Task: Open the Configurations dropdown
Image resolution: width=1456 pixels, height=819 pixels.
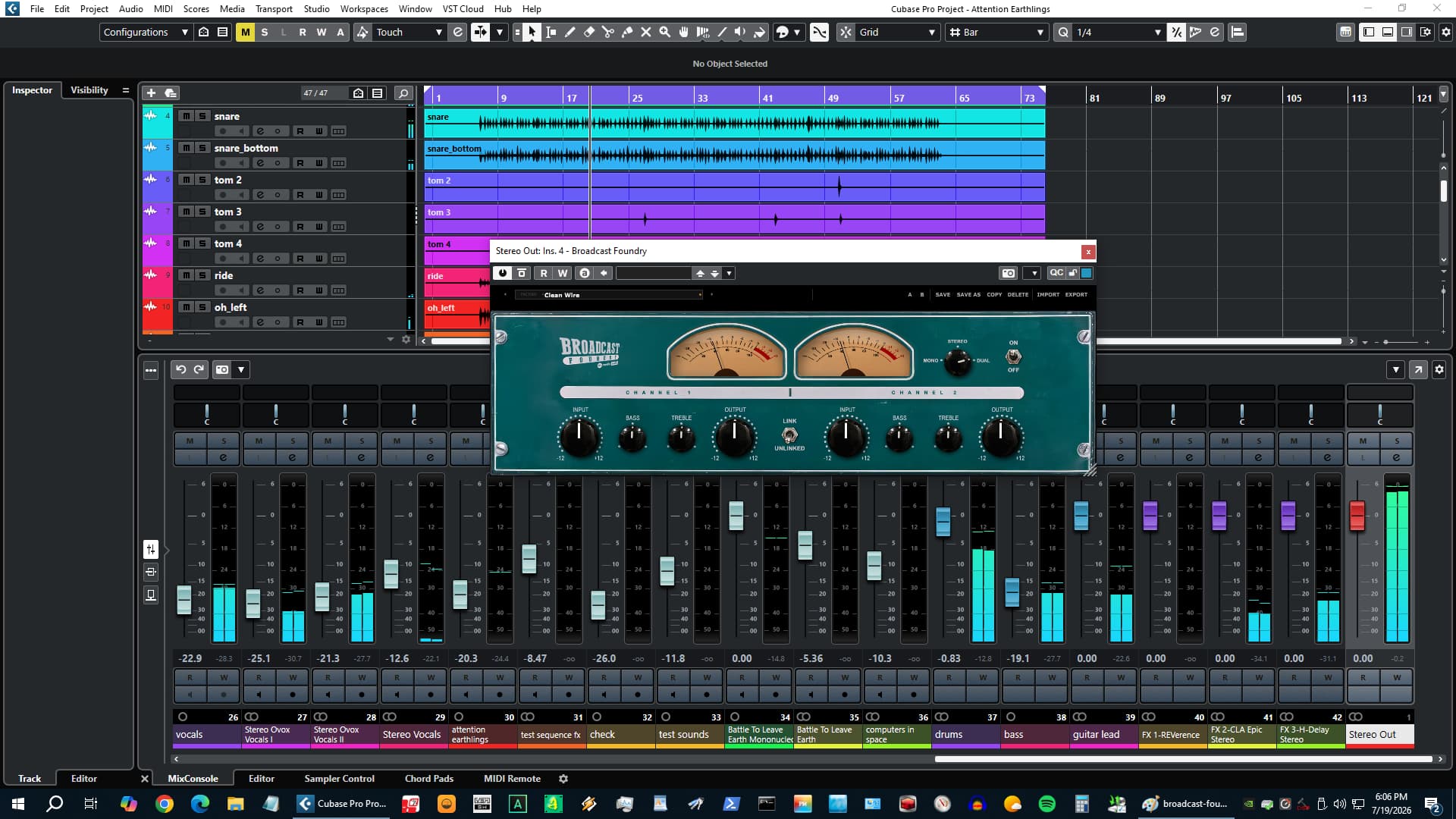Action: (146, 32)
